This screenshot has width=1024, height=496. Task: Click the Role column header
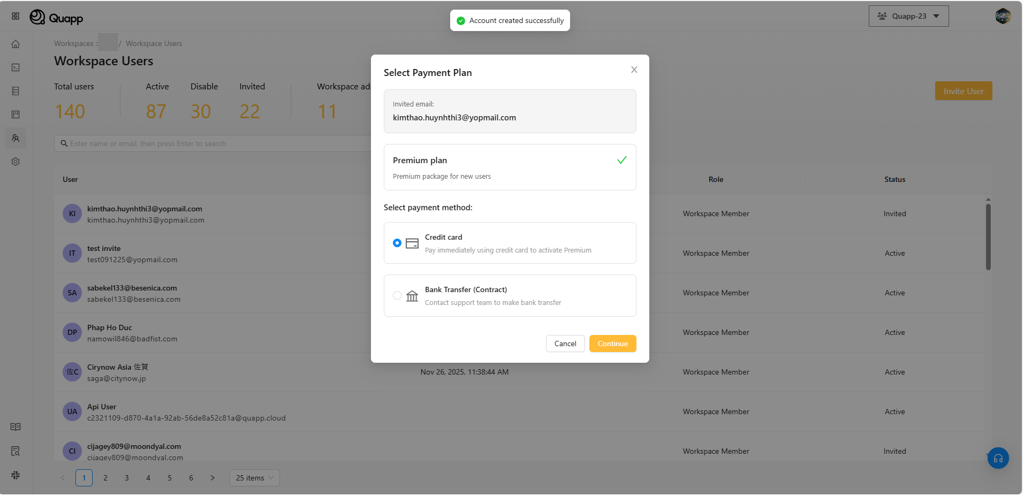[716, 179]
